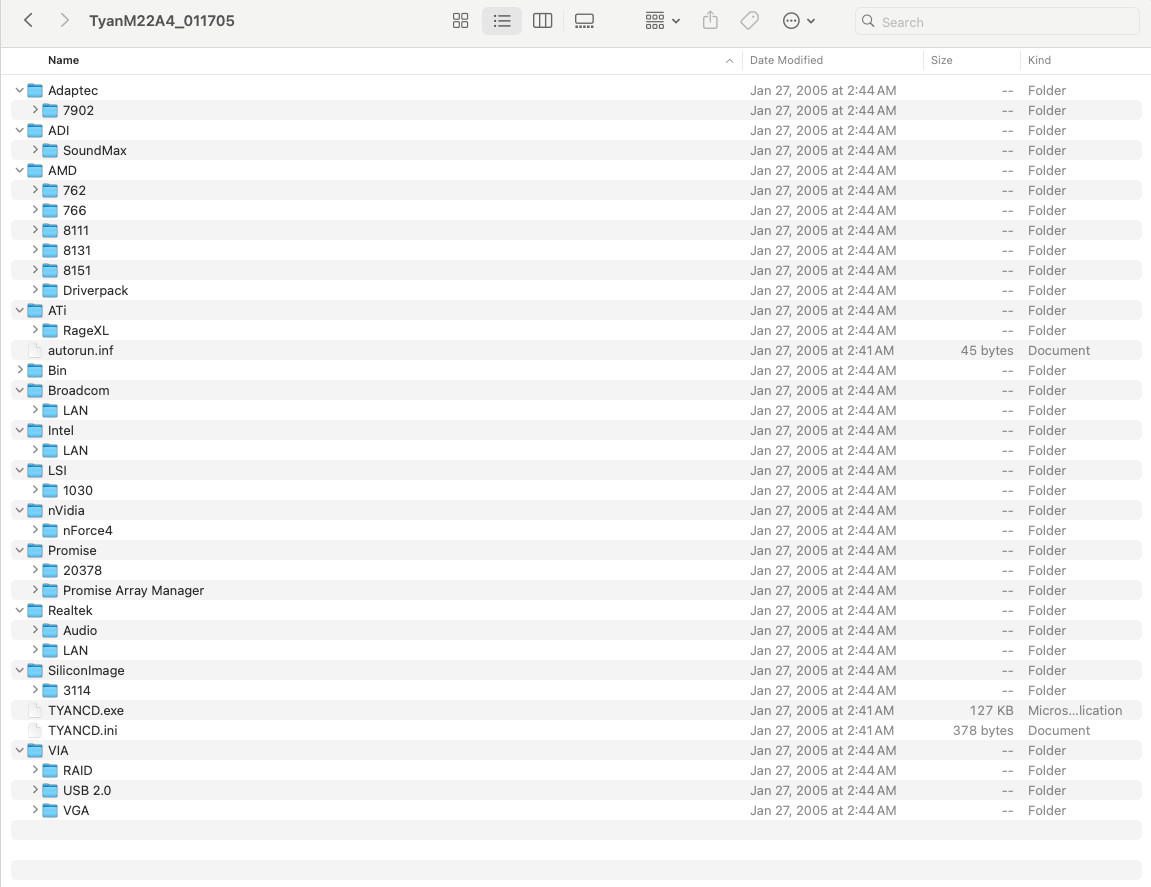Go back with the left arrow
The width and height of the screenshot is (1151, 887).
pyautogui.click(x=28, y=21)
